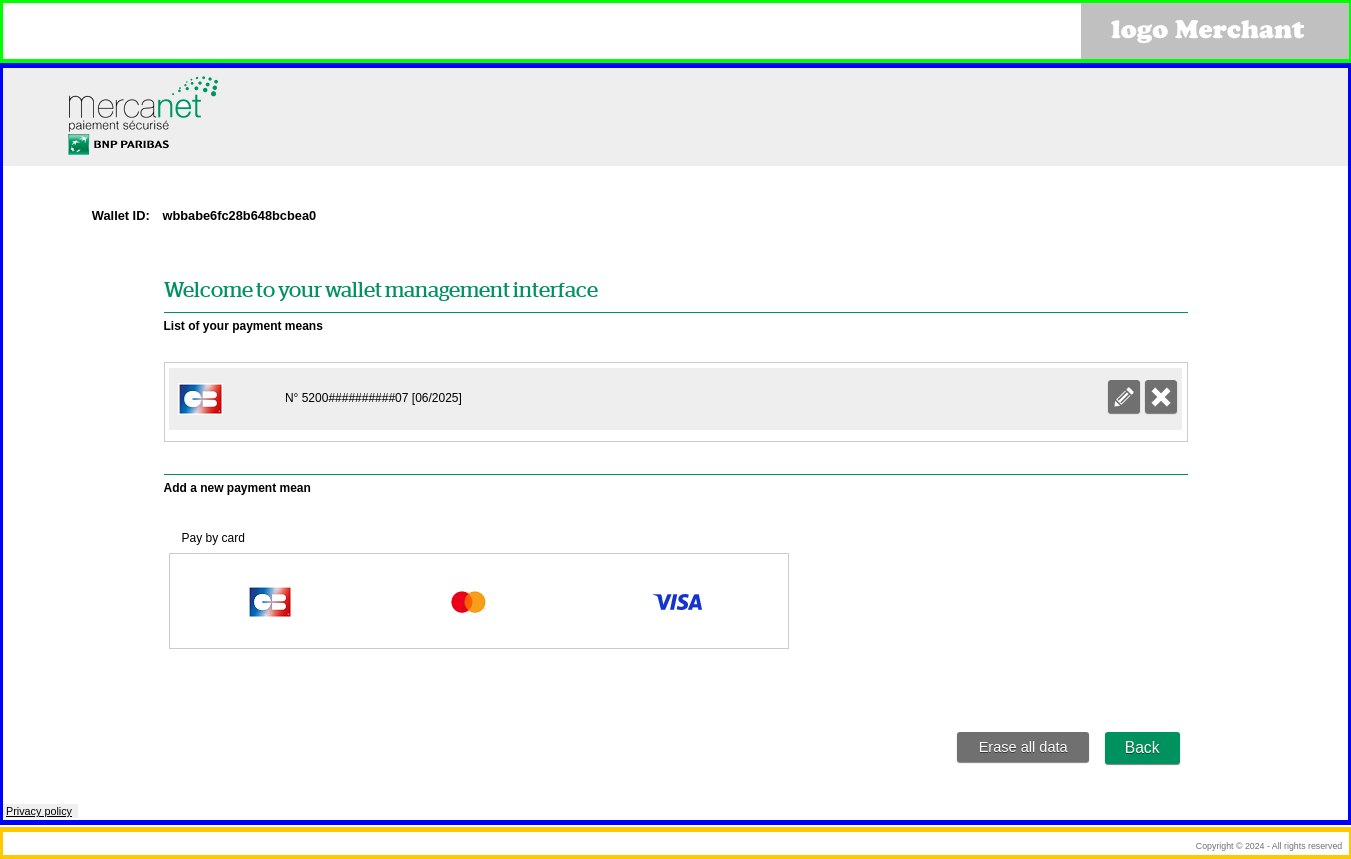
Task: Click the copyright notice in footer
Action: click(1268, 846)
